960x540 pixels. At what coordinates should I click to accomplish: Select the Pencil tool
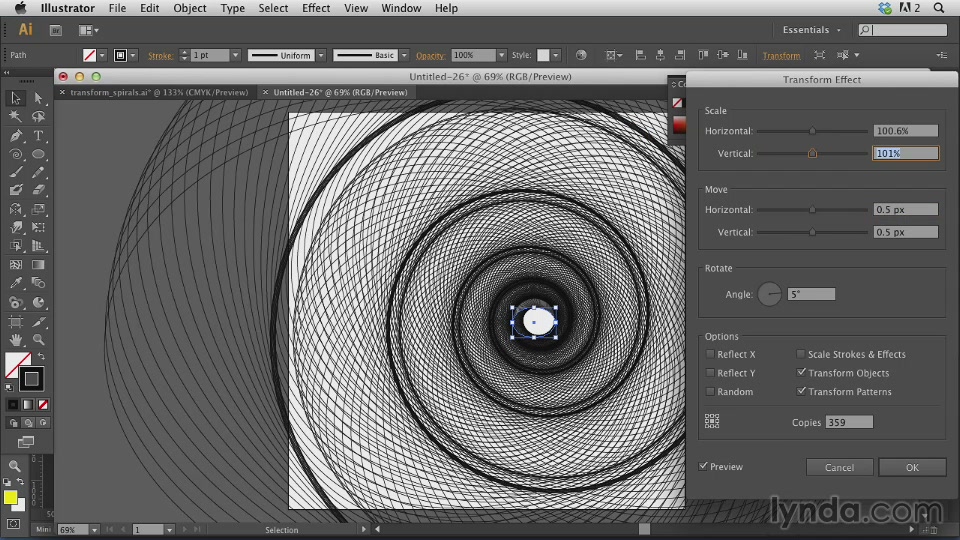coord(38,172)
